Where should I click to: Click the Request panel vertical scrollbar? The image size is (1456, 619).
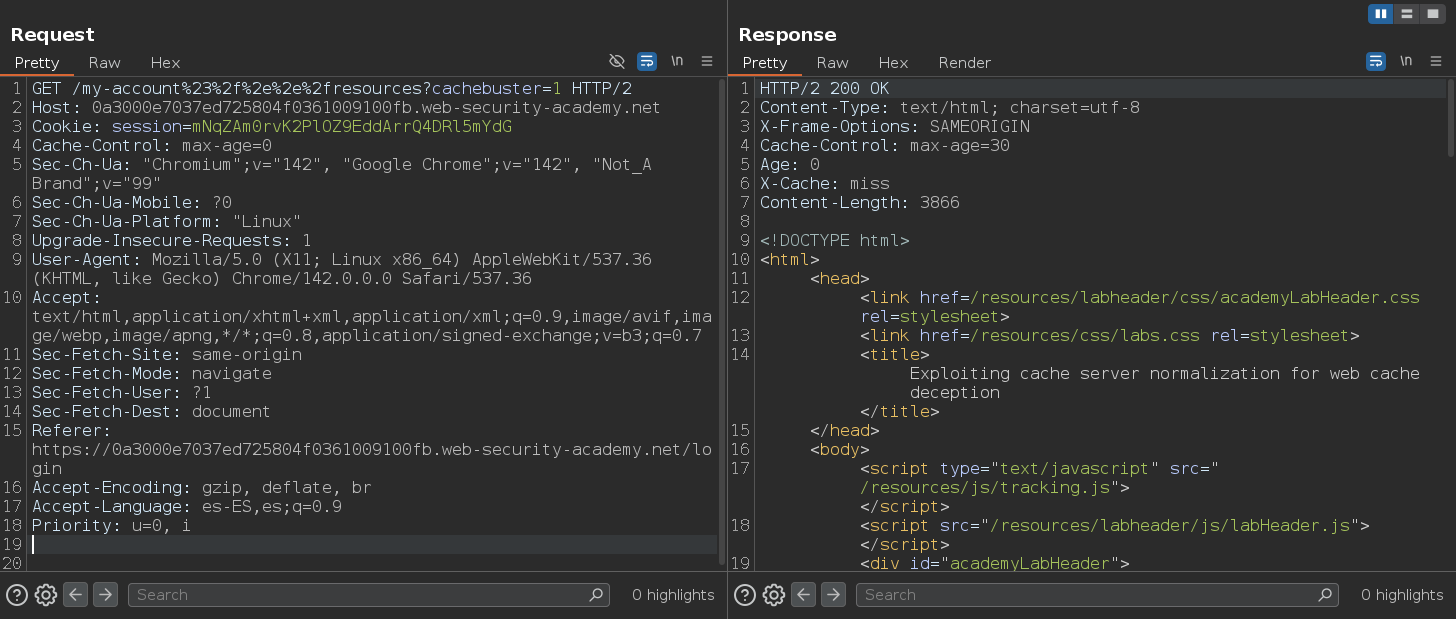tap(721, 300)
